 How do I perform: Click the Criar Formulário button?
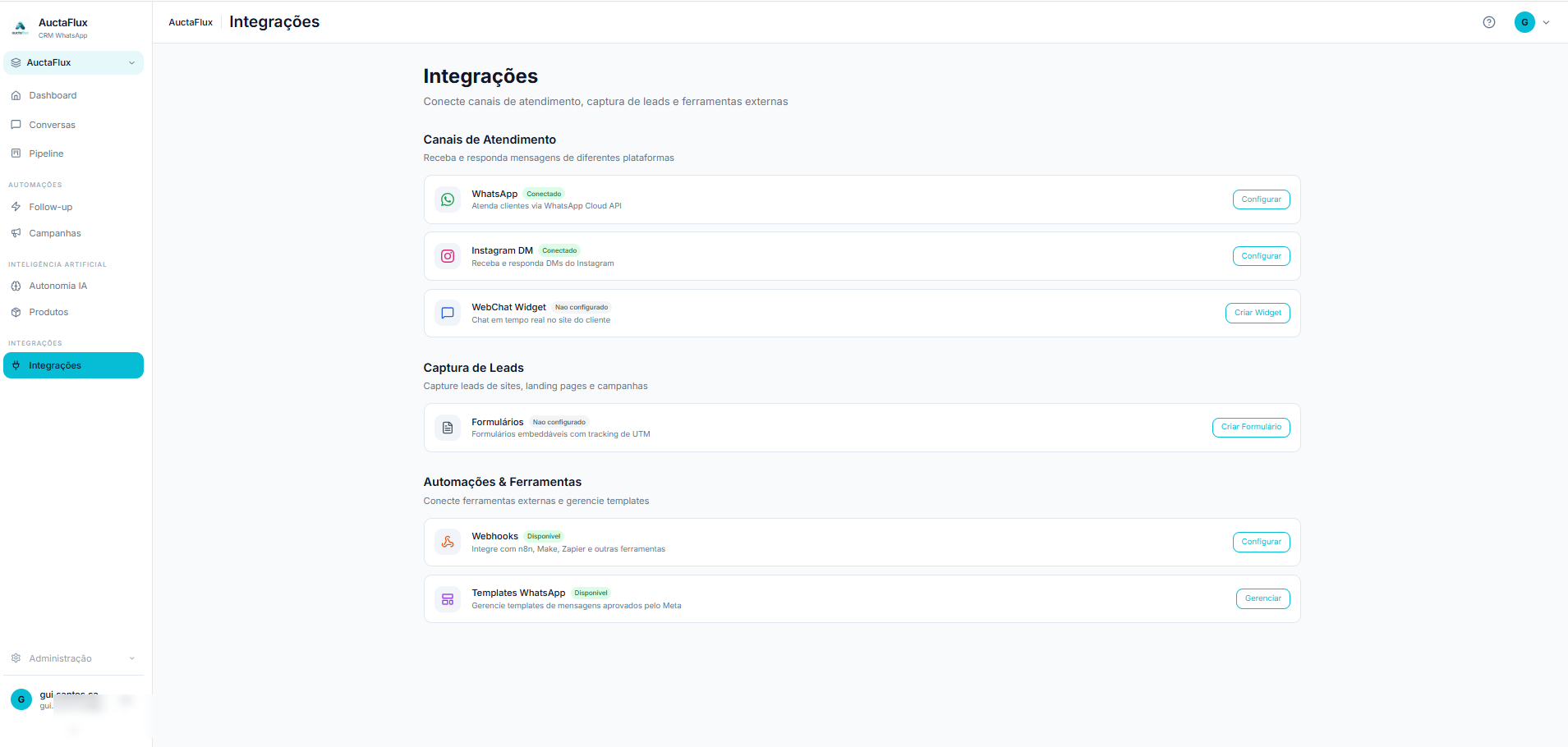(1251, 427)
